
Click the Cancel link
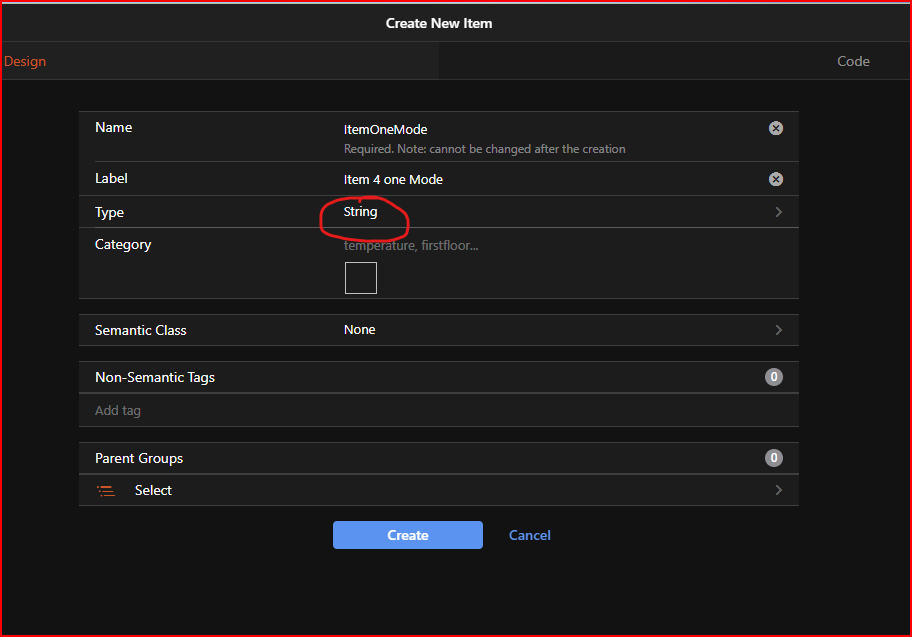tap(529, 535)
